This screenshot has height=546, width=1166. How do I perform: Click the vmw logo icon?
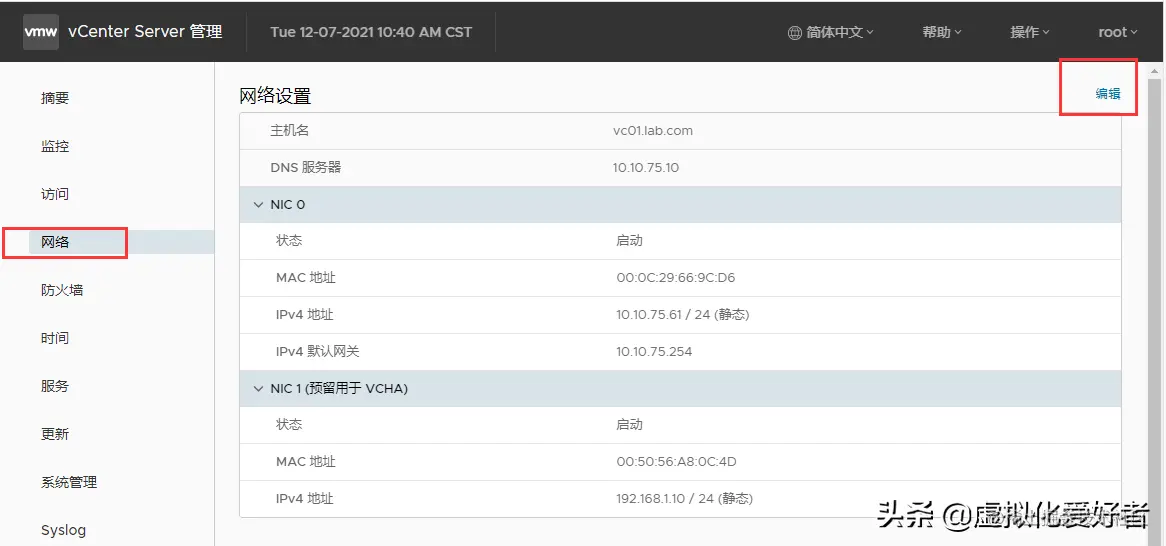41,32
